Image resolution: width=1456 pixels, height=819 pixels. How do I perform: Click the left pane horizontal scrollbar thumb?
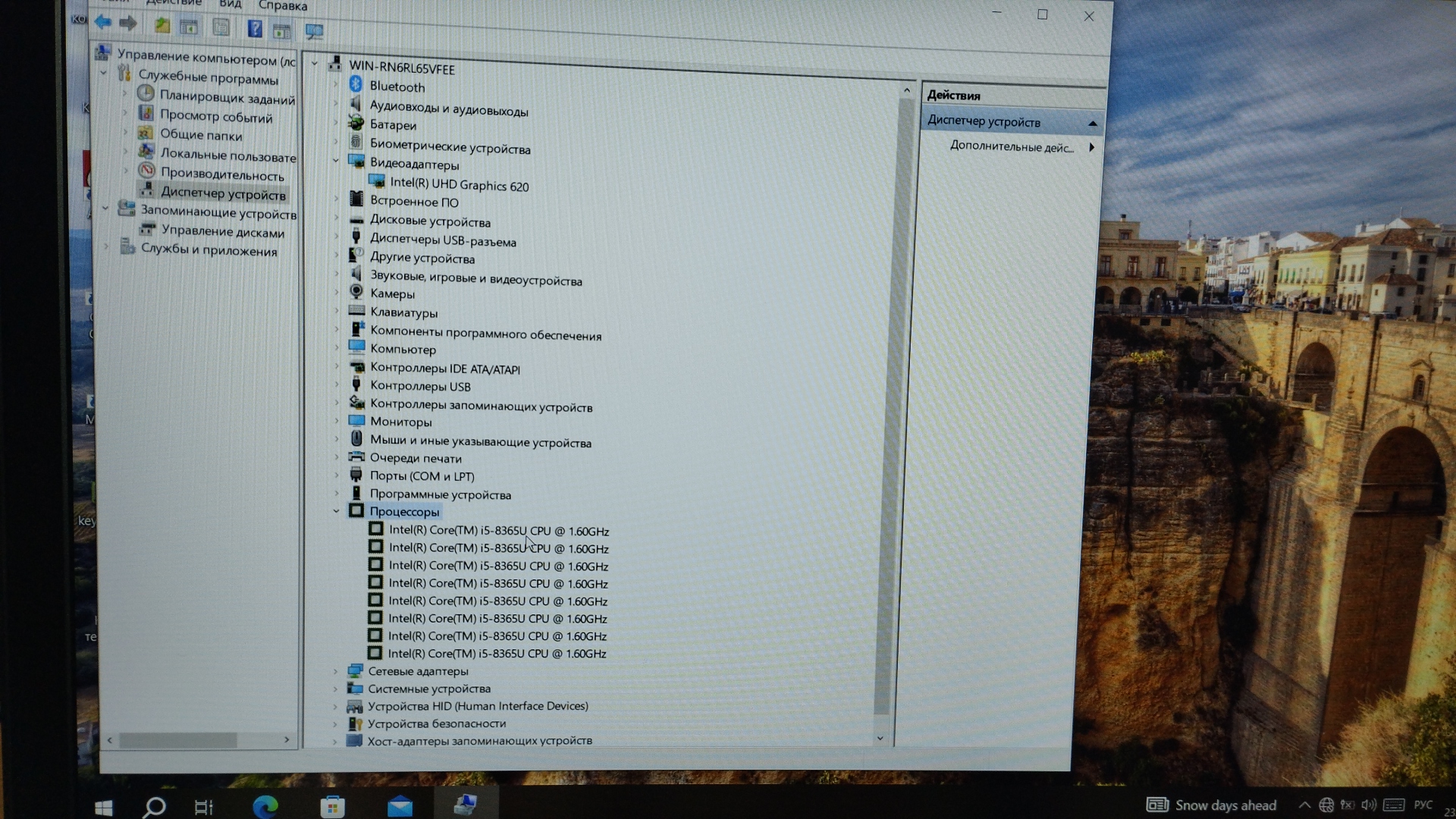pyautogui.click(x=177, y=740)
